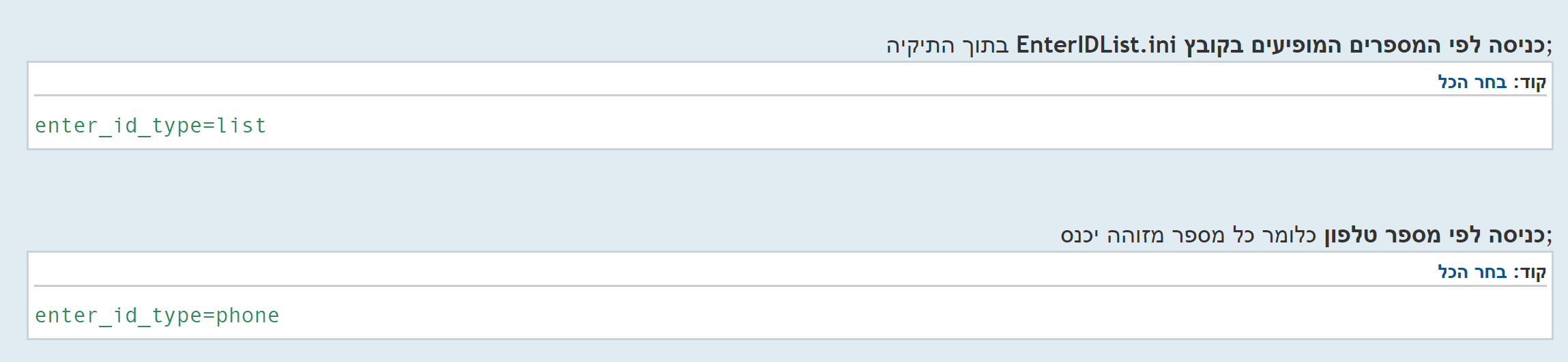The width and height of the screenshot is (1568, 362).
Task: Click the EnterIDList.ini filename in the heading
Action: coord(1096,45)
